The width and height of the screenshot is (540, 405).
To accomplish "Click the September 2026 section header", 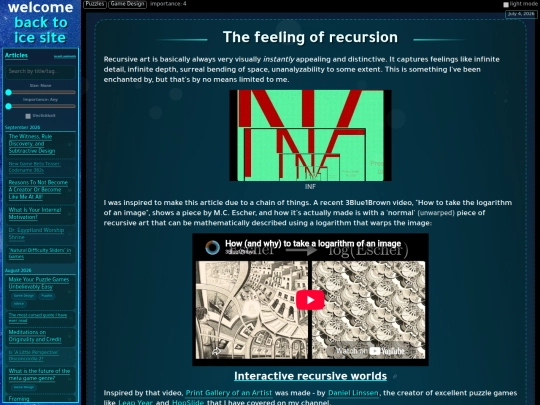I will pos(22,127).
